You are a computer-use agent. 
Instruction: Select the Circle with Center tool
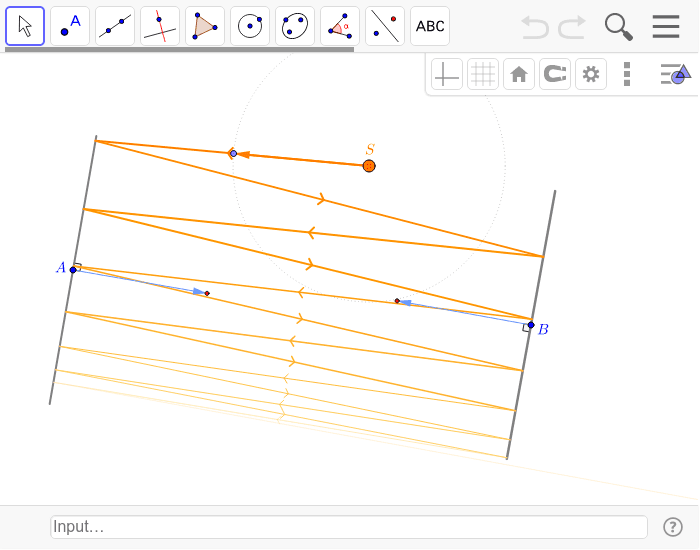click(250, 26)
